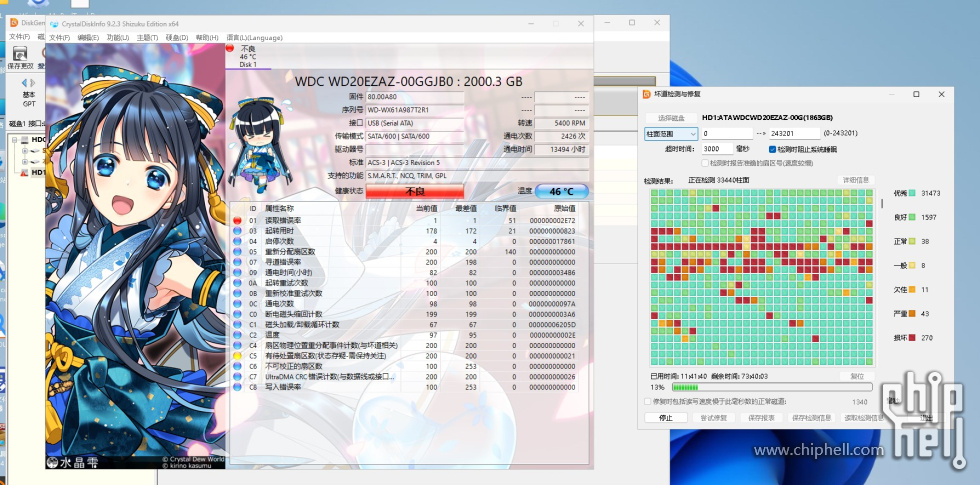
Task: Click status icon of row C4
Action: click(237, 346)
